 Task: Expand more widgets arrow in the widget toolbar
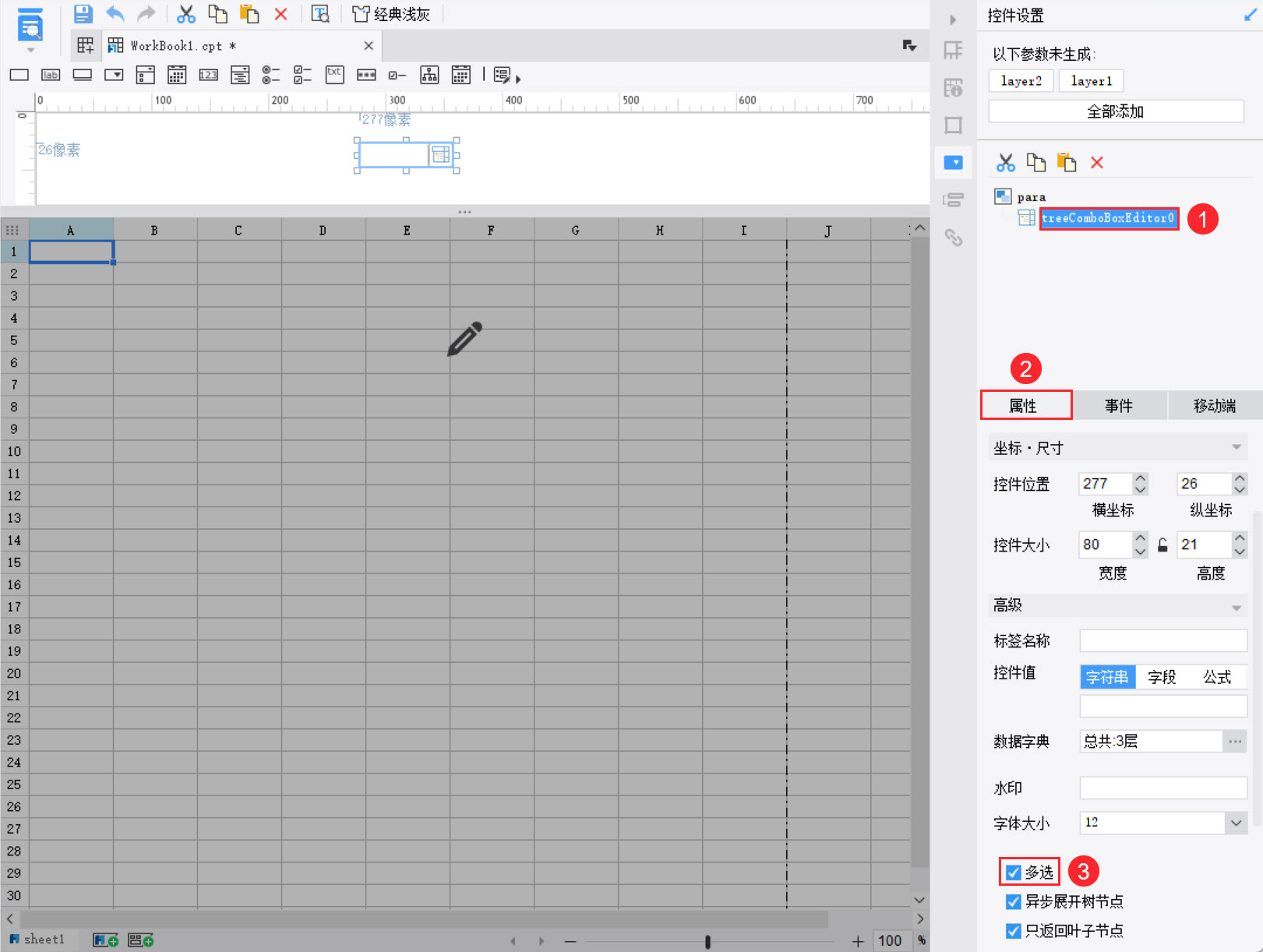pyautogui.click(x=518, y=79)
